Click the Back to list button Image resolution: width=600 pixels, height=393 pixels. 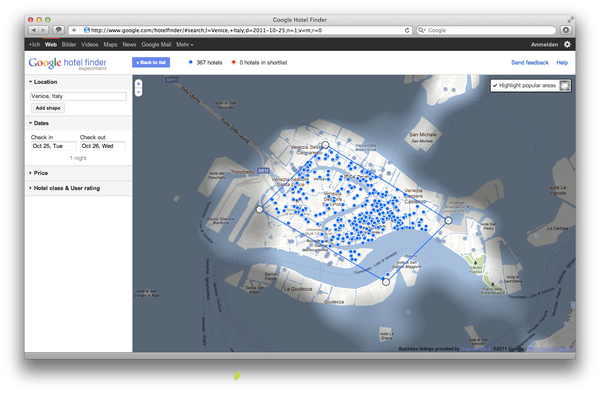pos(151,62)
